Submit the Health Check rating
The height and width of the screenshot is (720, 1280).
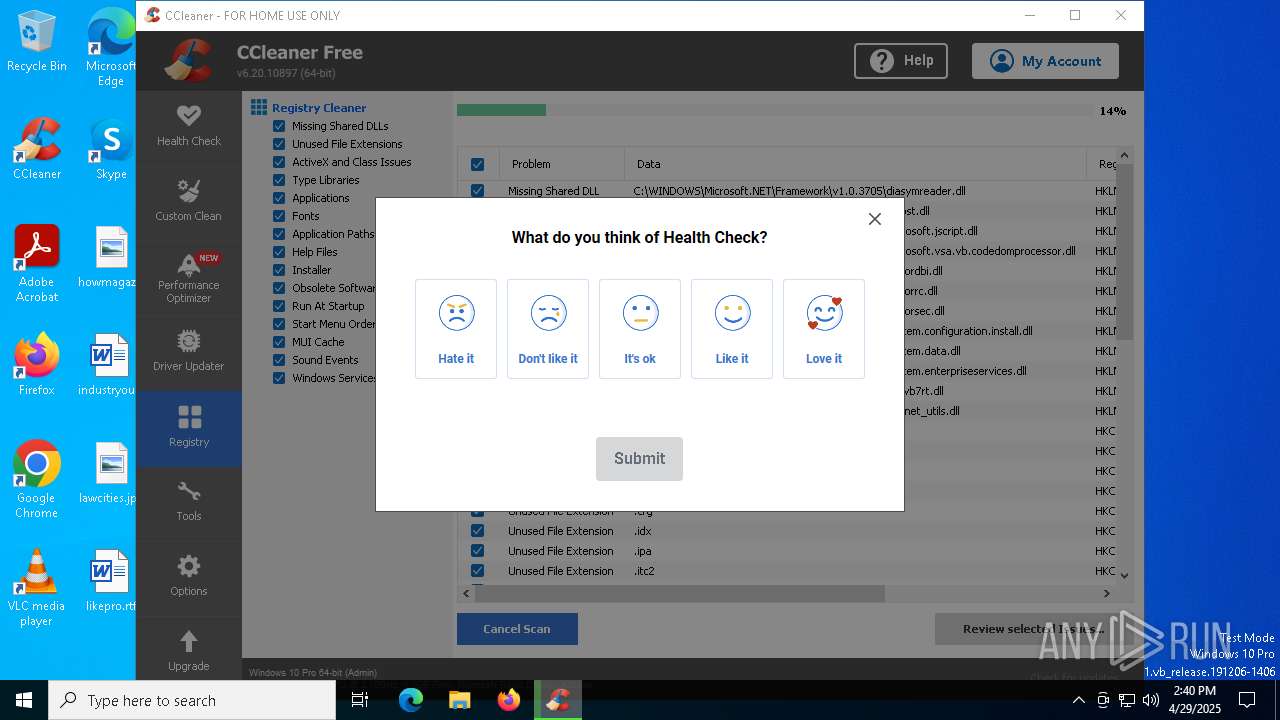point(639,459)
